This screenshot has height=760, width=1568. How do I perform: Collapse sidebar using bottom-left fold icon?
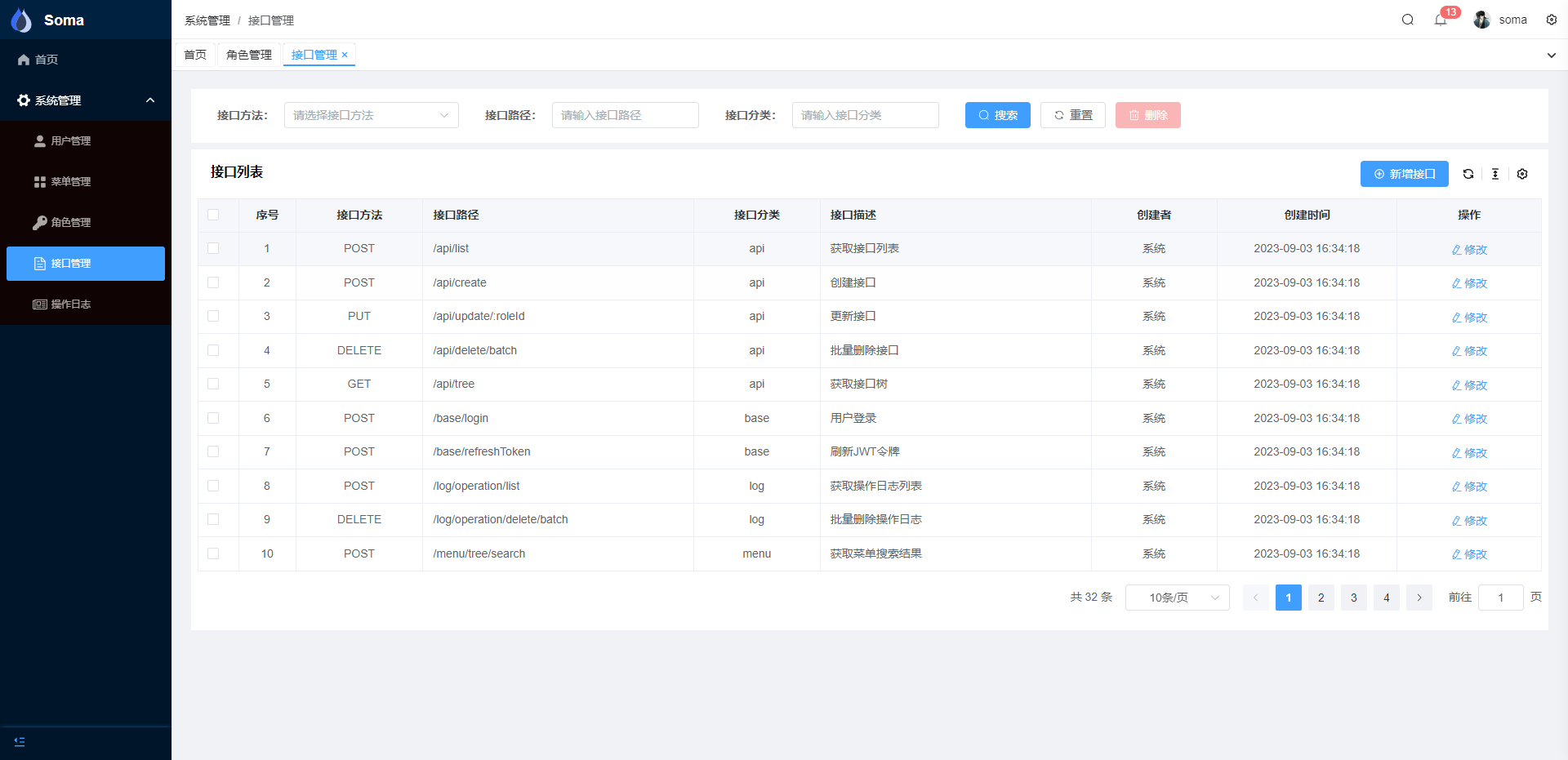20,741
